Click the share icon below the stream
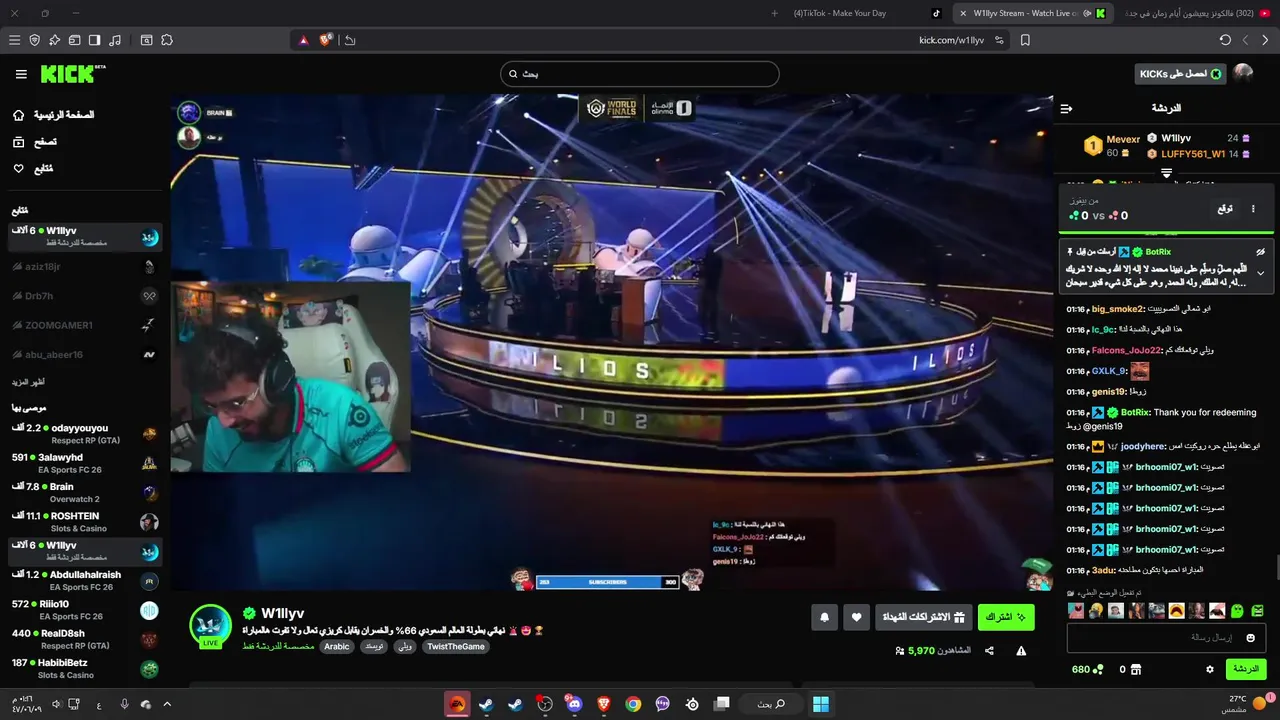This screenshot has width=1280, height=720. point(989,651)
